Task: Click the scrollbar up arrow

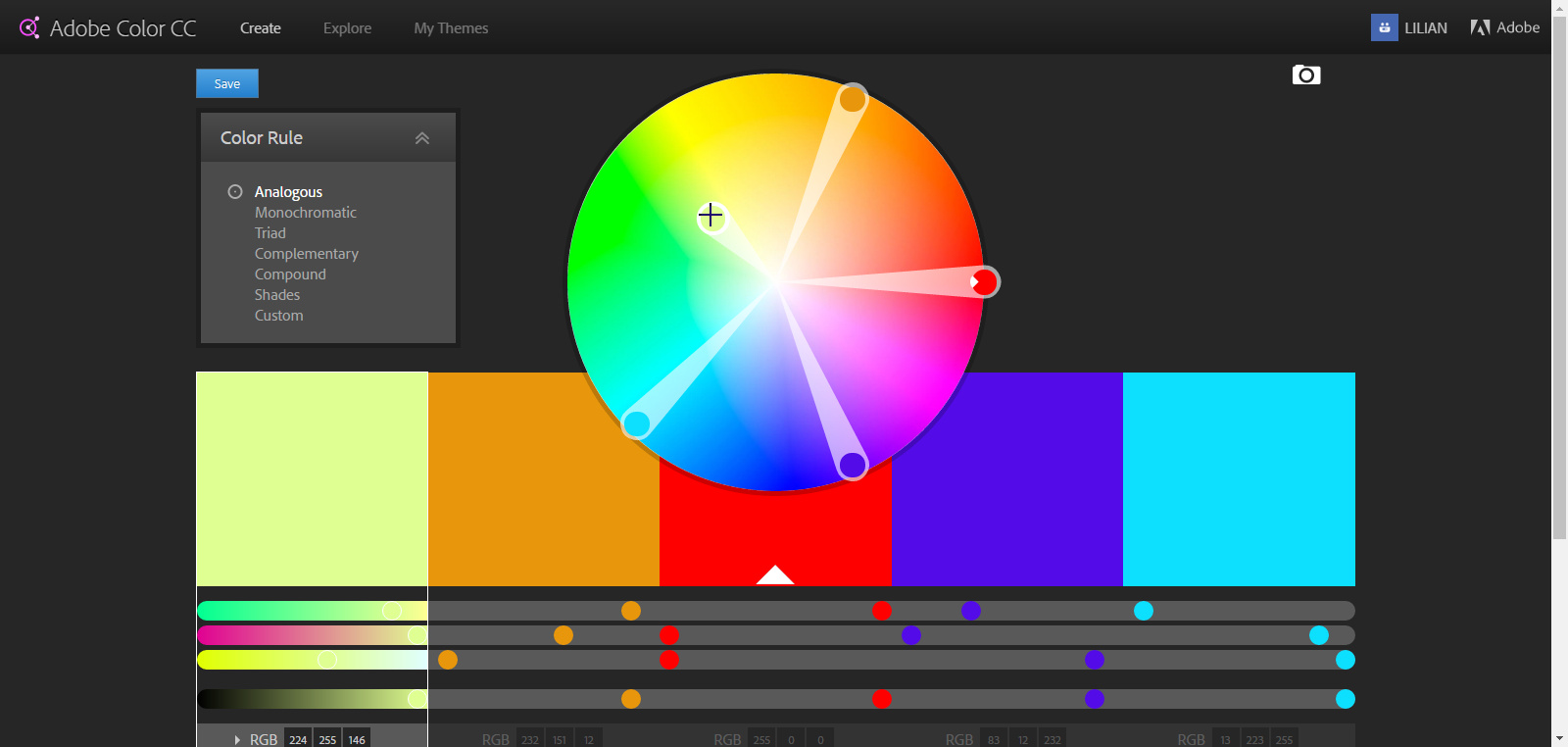Action: tap(1559, 7)
